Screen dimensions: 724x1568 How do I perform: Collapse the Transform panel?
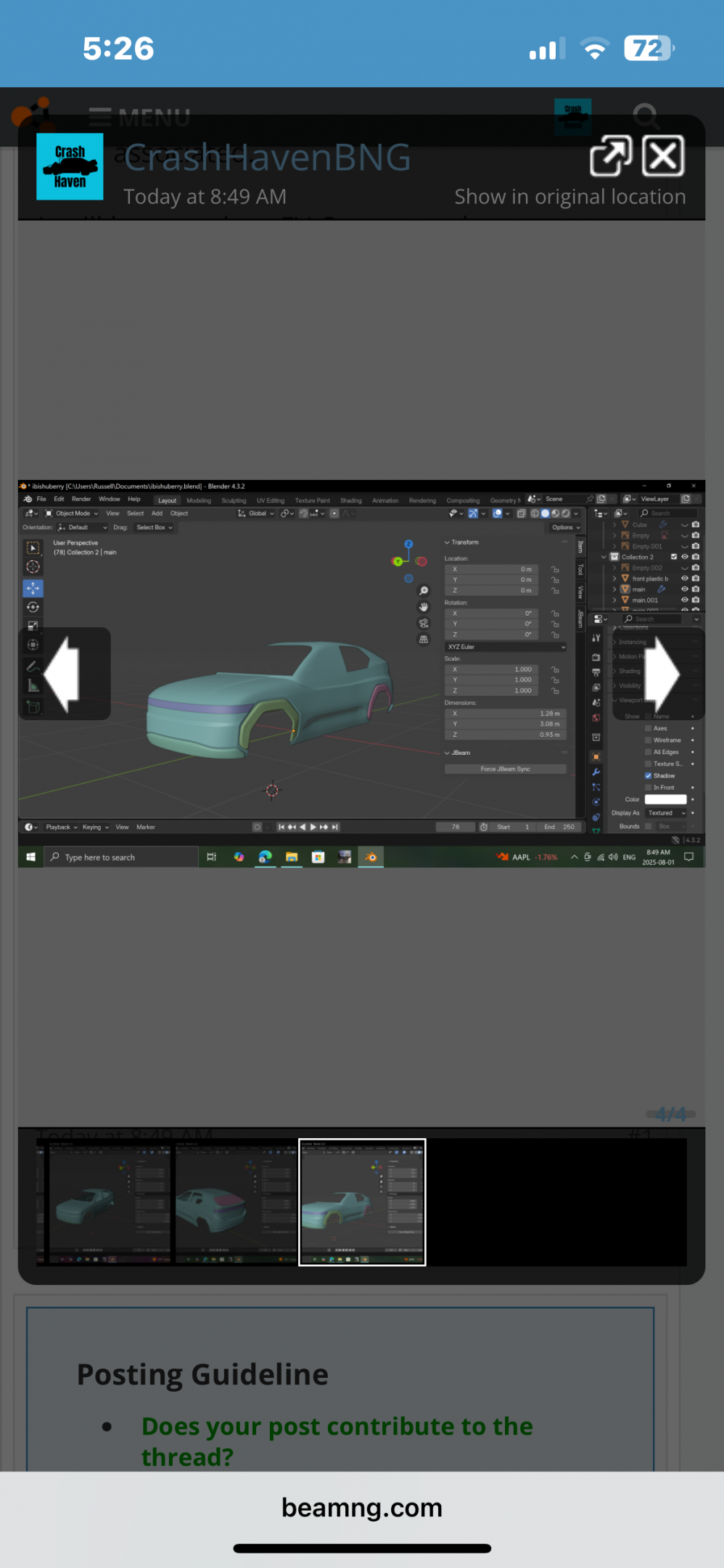click(461, 542)
